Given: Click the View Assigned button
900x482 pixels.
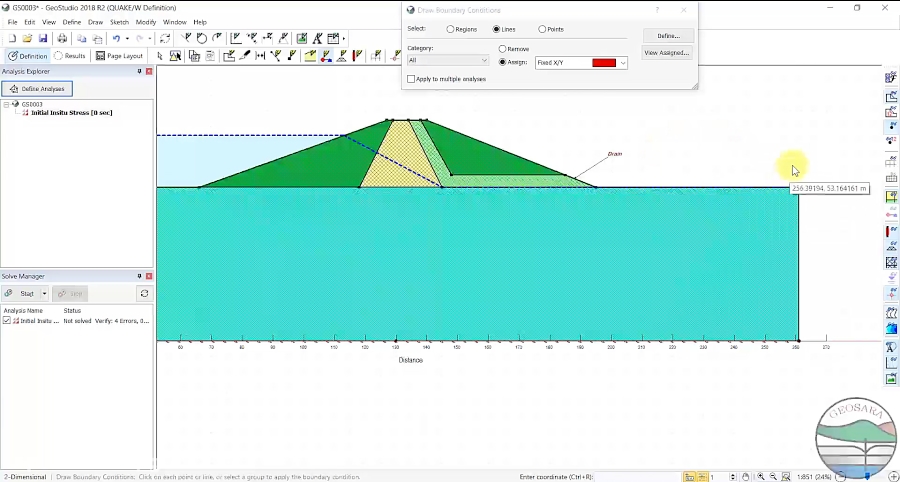Looking at the screenshot, I should (x=667, y=53).
